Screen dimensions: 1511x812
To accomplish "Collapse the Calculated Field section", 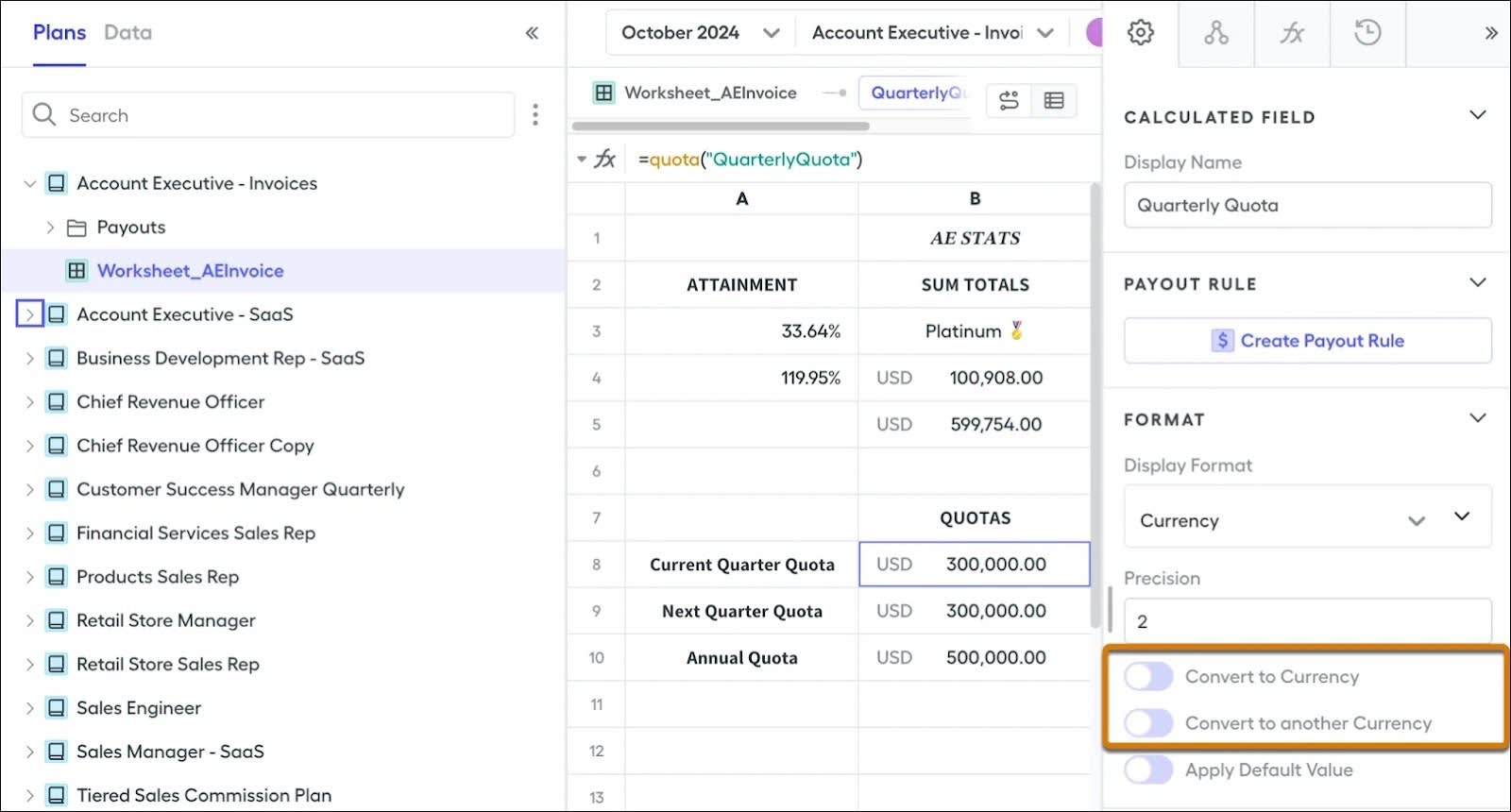I will (1478, 115).
